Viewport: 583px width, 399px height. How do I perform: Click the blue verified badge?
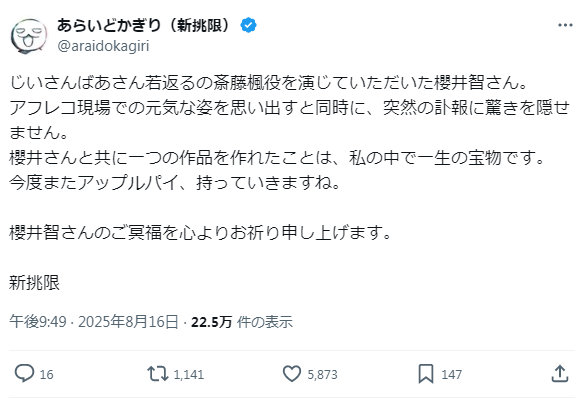[248, 25]
